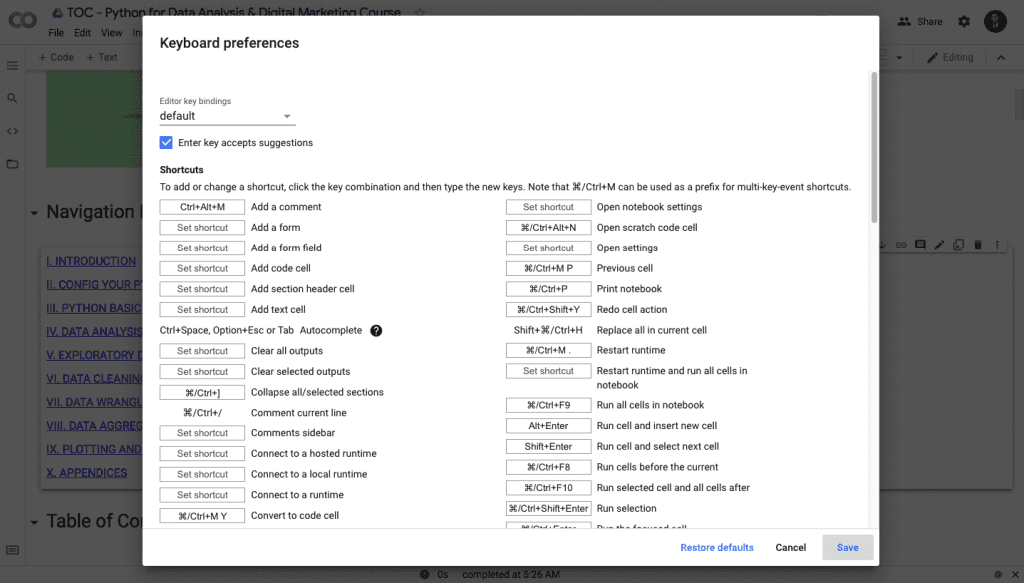Open the notebook search panel
Viewport: 1024px width, 583px height.
pyautogui.click(x=12, y=98)
